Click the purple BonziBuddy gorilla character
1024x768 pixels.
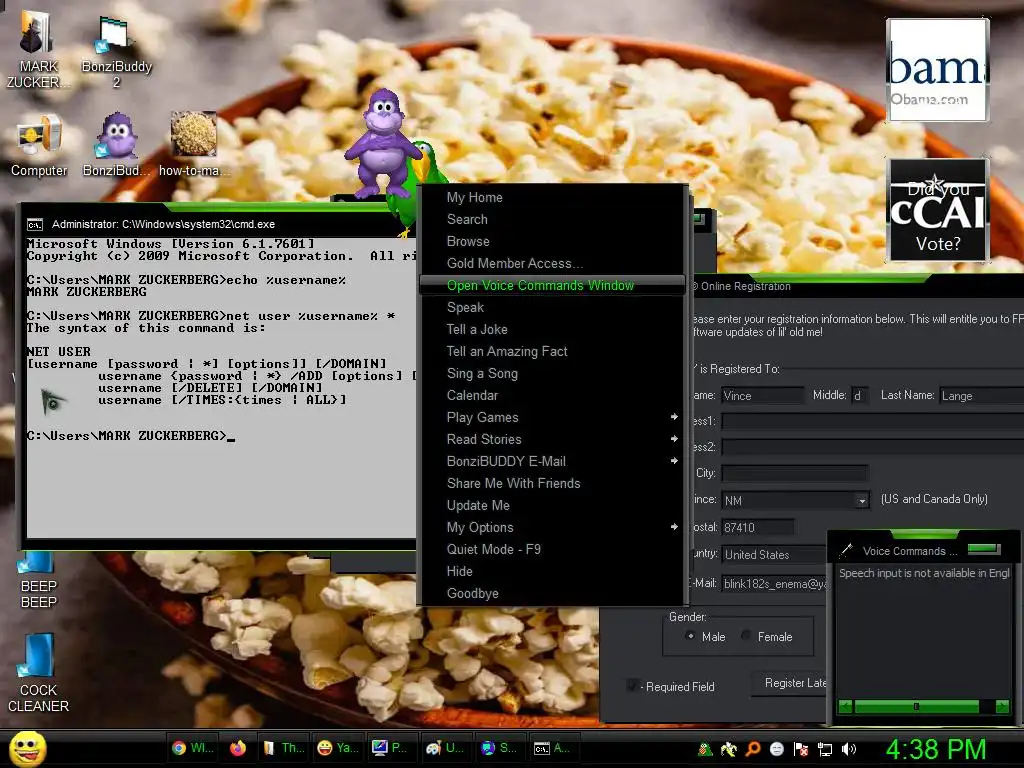pos(383,142)
